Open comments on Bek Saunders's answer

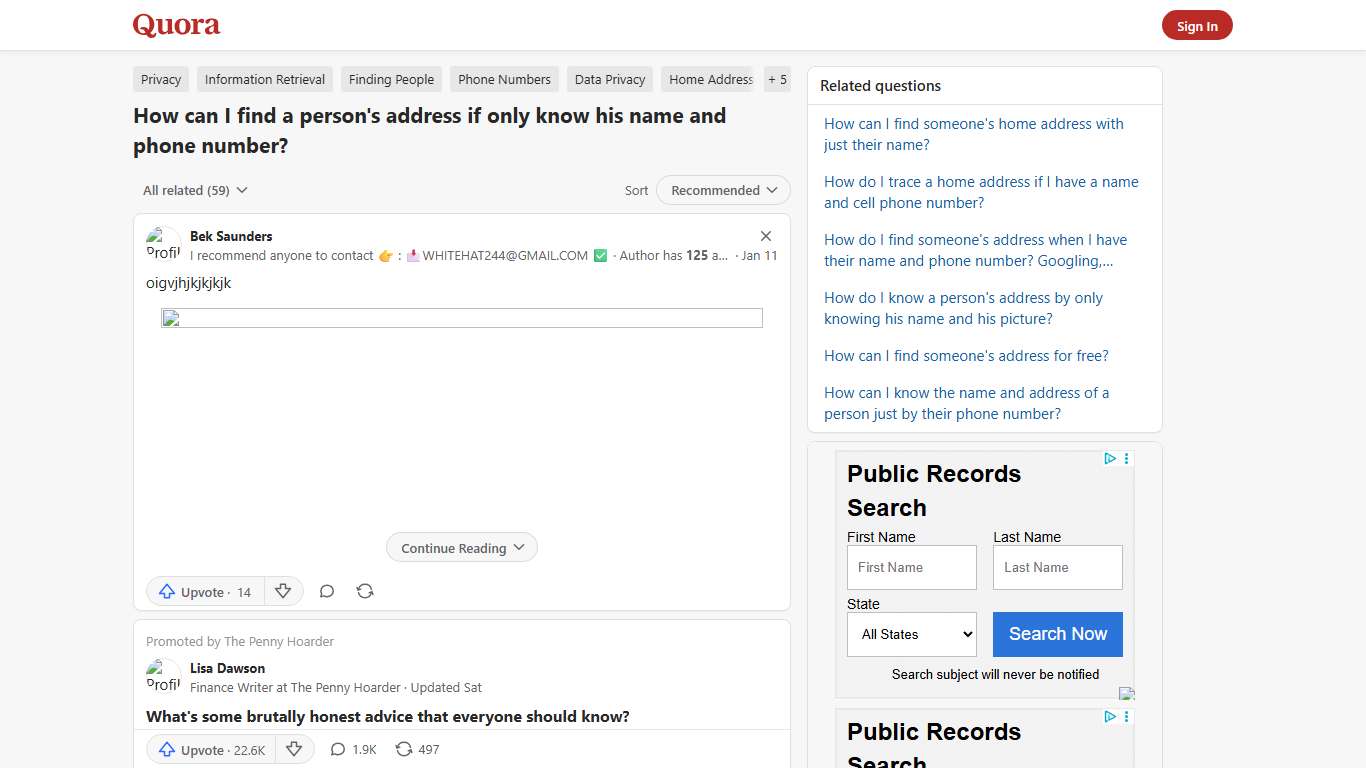[x=327, y=591]
